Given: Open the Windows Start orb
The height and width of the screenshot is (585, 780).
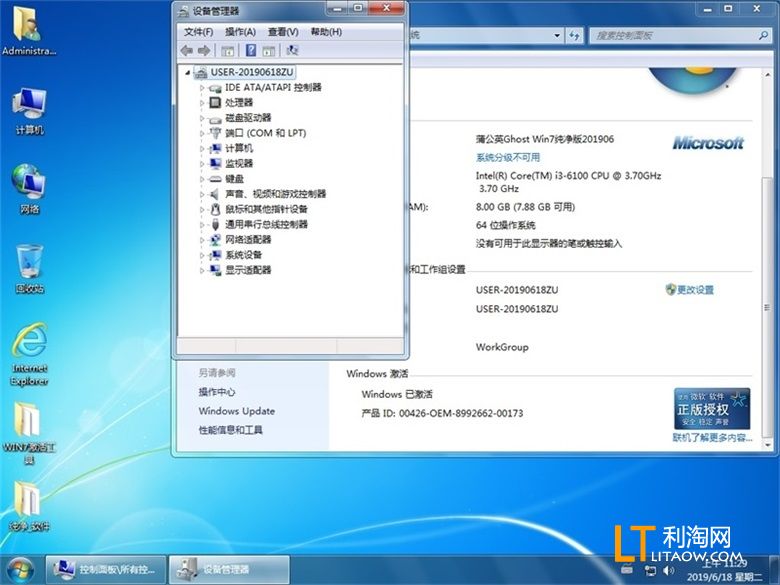Looking at the screenshot, I should (20, 570).
